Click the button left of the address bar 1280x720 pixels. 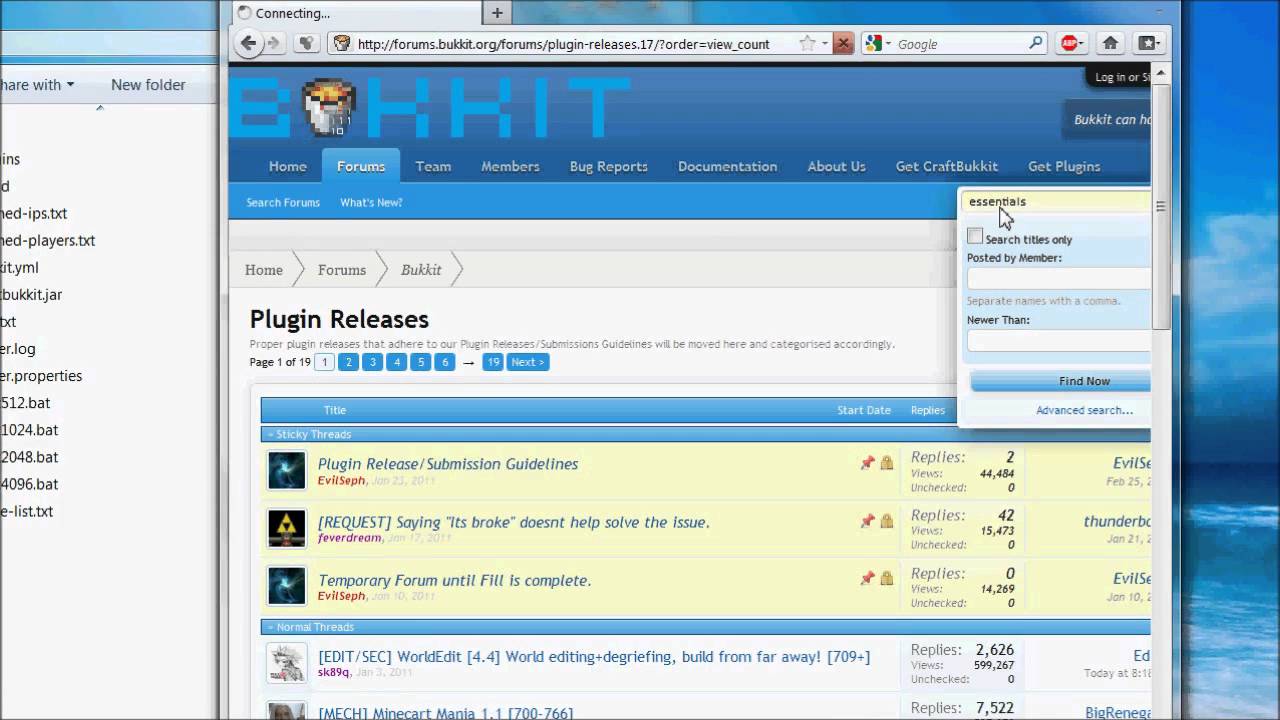[307, 43]
